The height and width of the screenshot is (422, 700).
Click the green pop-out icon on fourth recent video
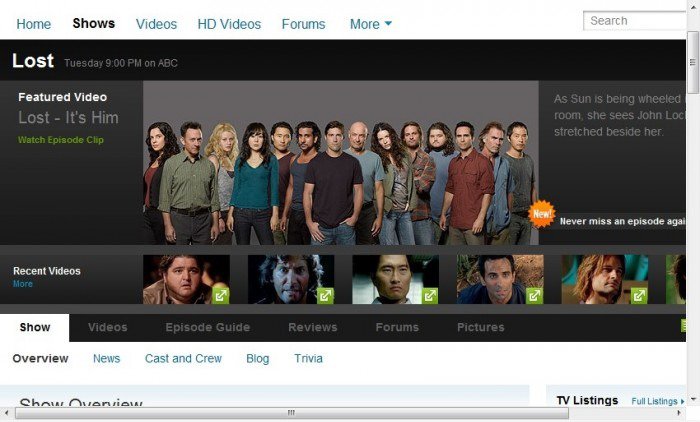(x=535, y=295)
